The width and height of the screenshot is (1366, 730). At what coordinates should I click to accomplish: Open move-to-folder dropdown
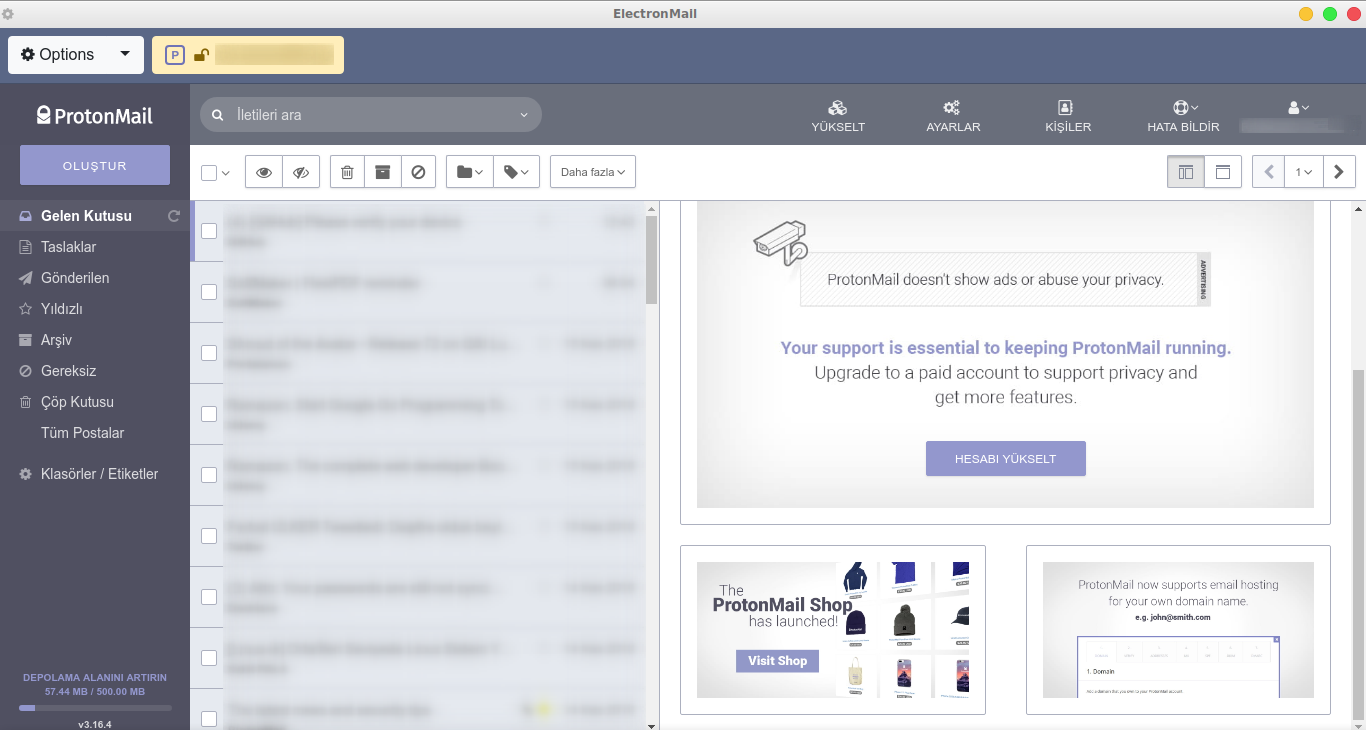470,172
